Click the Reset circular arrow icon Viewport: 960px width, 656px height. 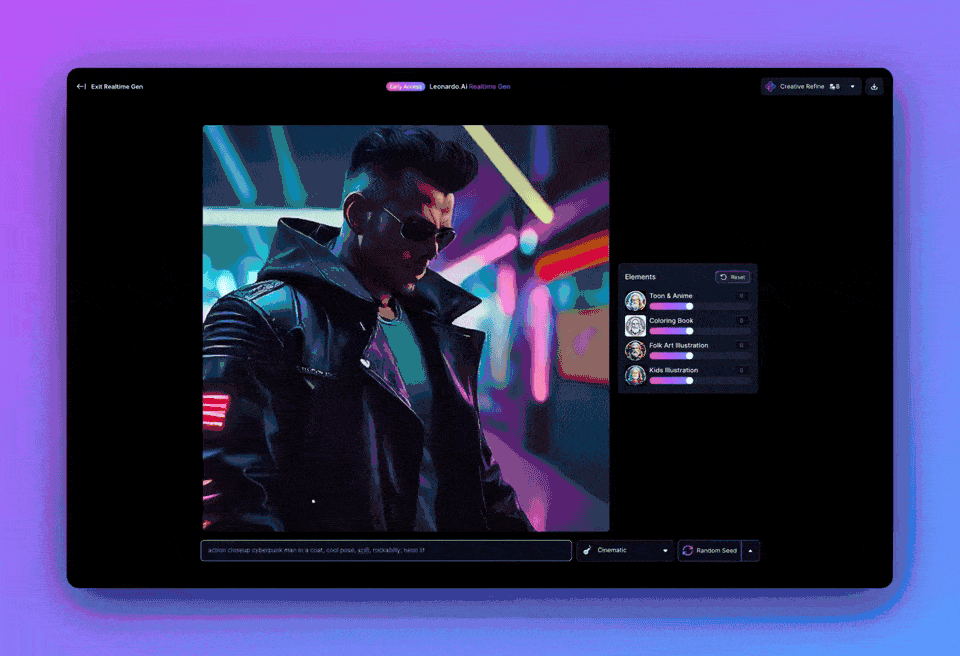click(x=723, y=277)
